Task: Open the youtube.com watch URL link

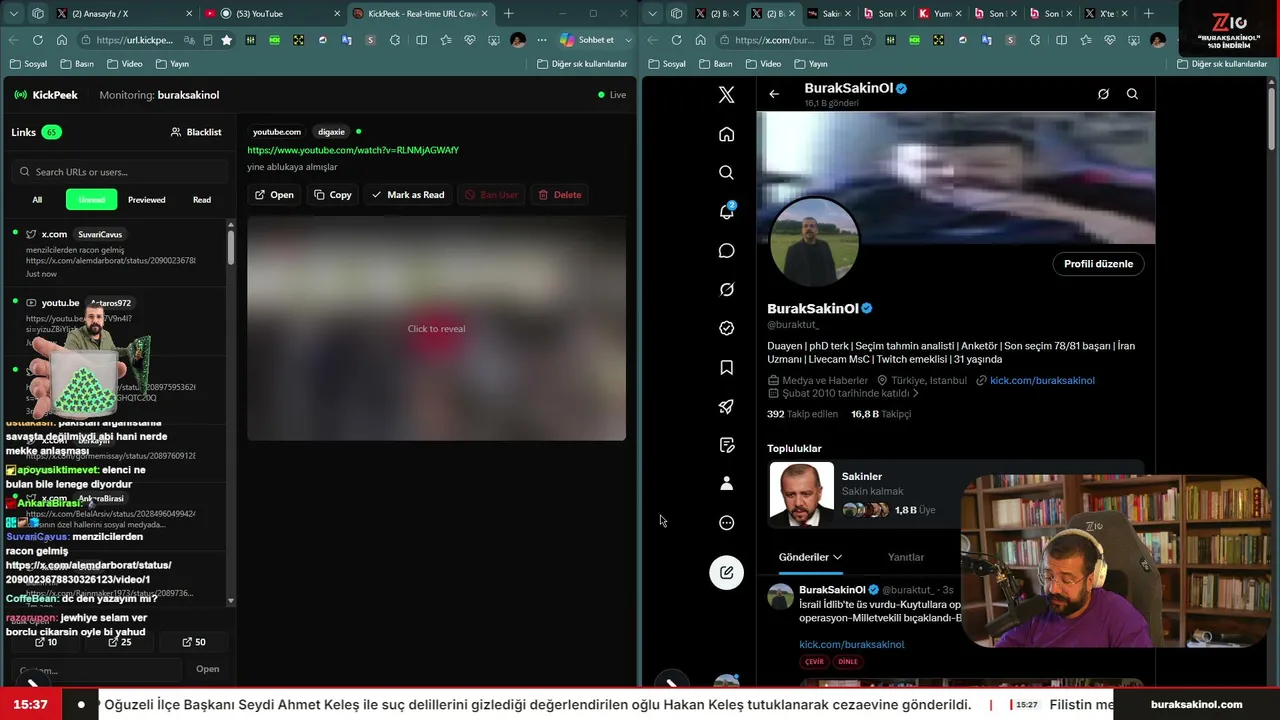Action: pyautogui.click(x=353, y=150)
